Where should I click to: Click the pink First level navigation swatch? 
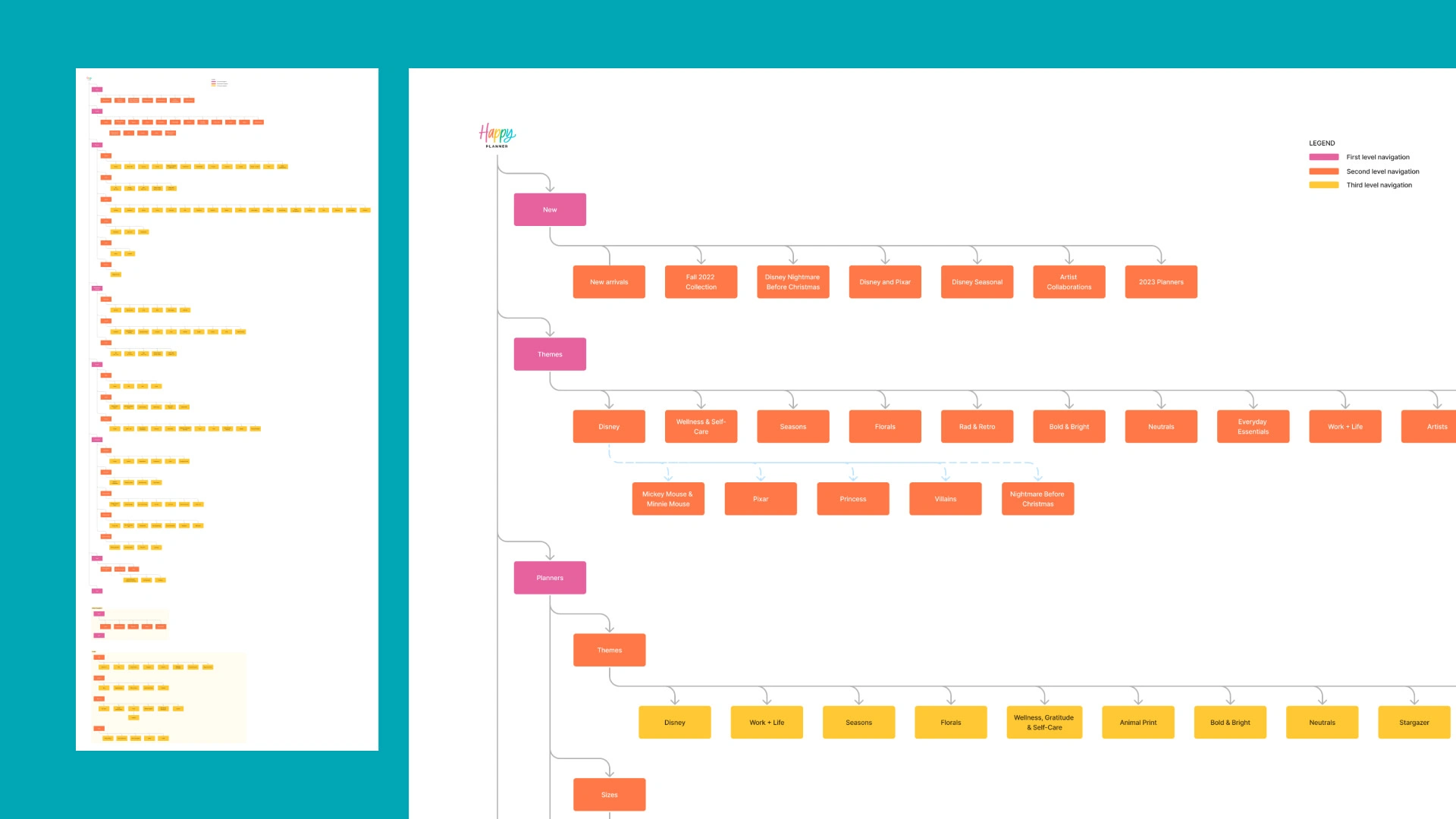tap(1324, 157)
